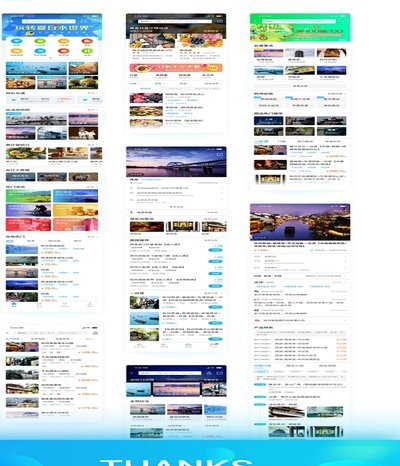Open the bridge at dusk banner photo
Screen dimensions: 400x466
point(176,162)
